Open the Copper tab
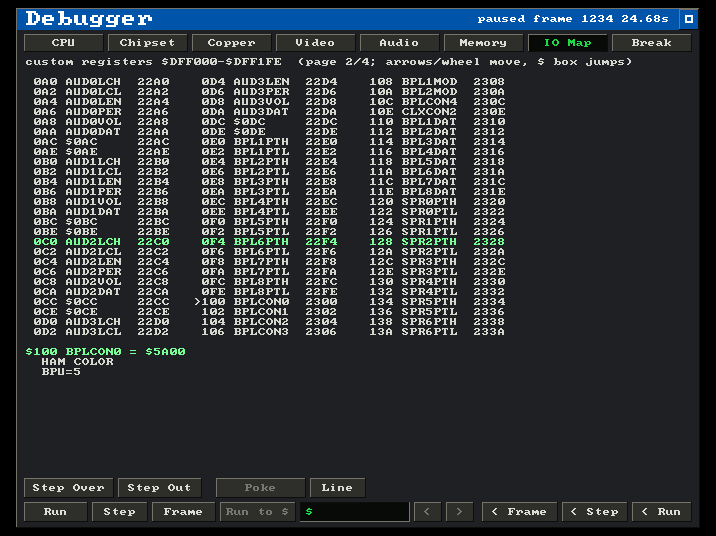This screenshot has height=536, width=716. click(x=232, y=43)
